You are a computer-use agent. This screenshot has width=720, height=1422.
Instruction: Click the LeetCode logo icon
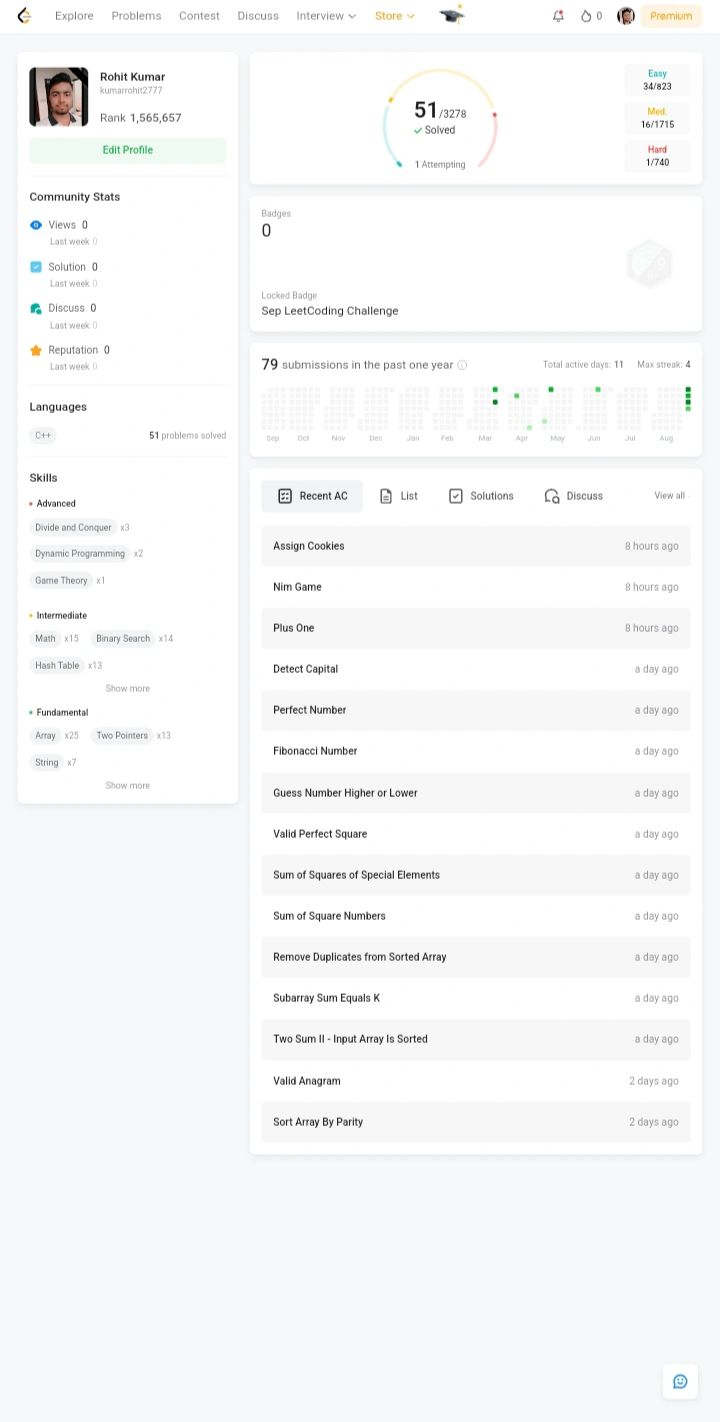pos(24,16)
